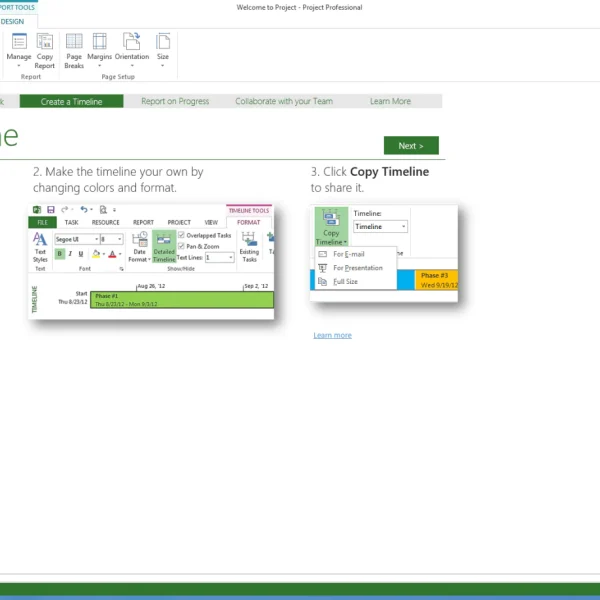
Task: Click the Project app icon in the illustration
Action: click(x=37, y=210)
